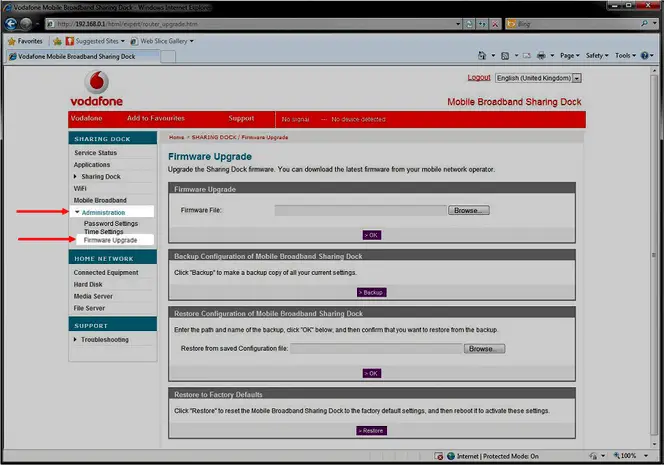Expand the Sharing Dock submenu in sidebar

(x=75, y=176)
